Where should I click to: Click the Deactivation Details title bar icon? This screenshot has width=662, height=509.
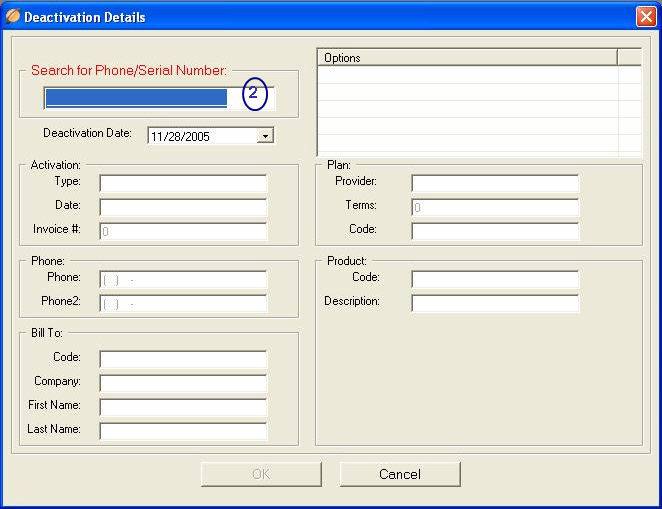click(12, 17)
